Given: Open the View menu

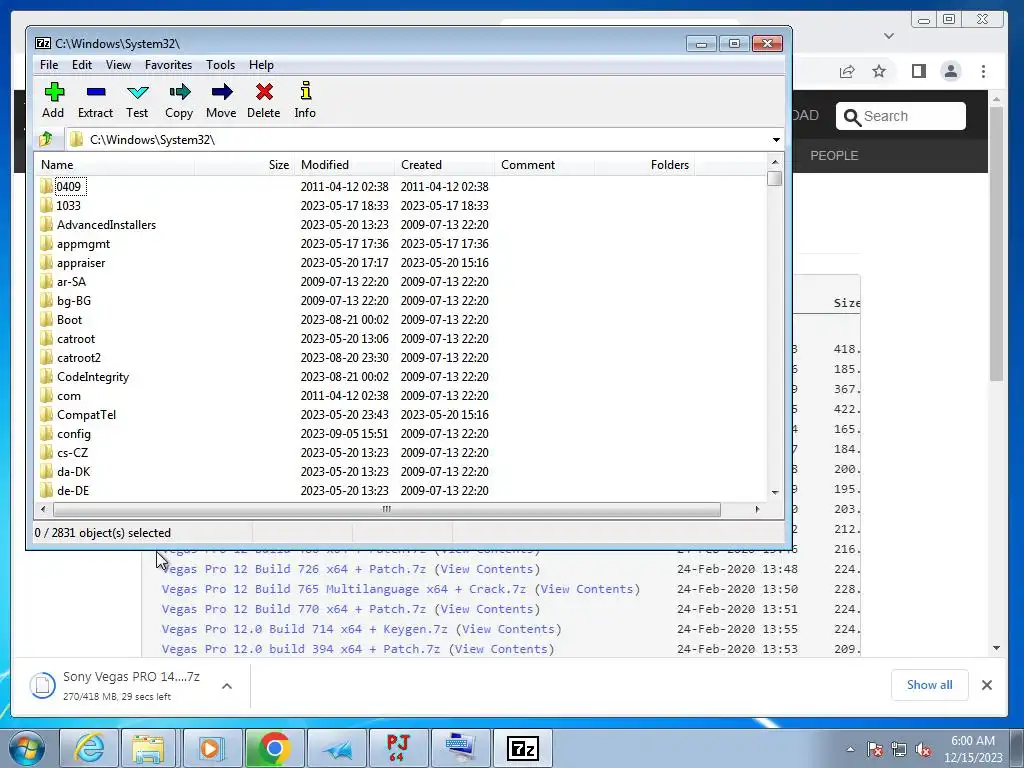Looking at the screenshot, I should tap(118, 65).
